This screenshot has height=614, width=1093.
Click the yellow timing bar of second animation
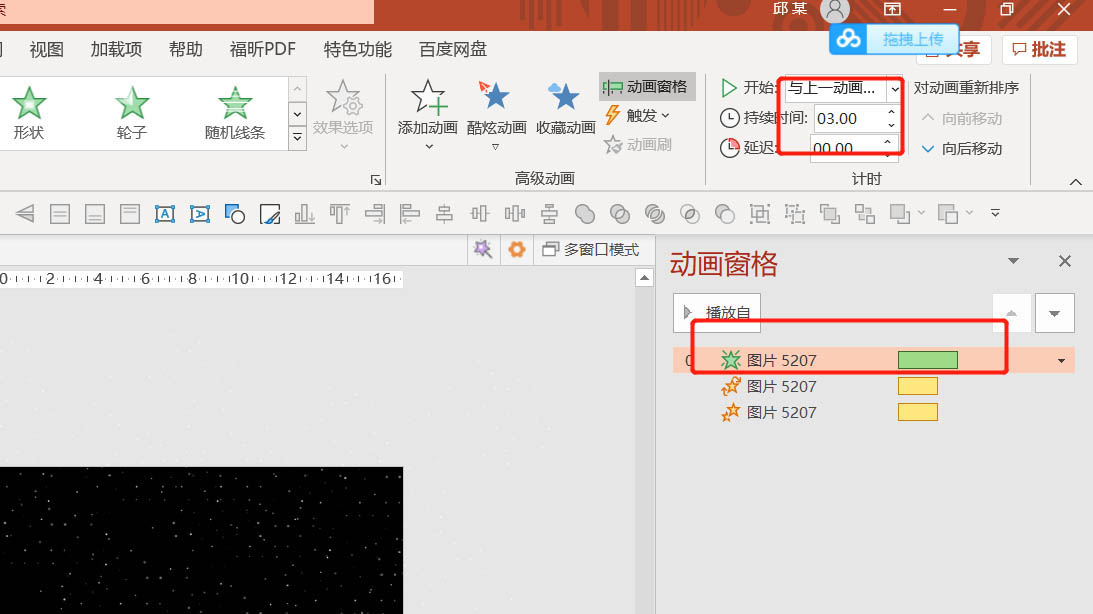click(917, 386)
